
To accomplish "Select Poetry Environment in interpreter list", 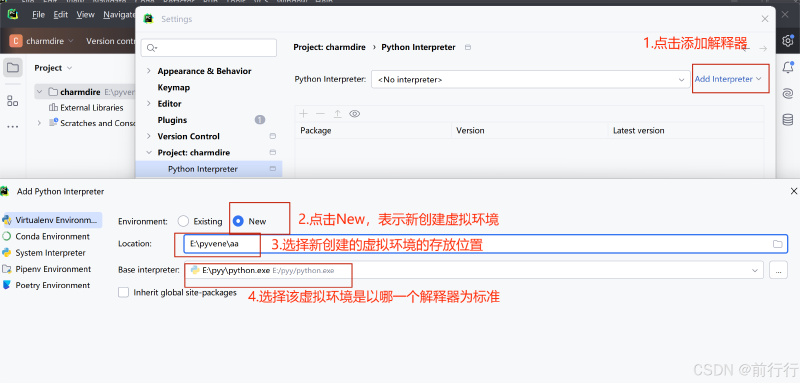I will click(x=52, y=286).
